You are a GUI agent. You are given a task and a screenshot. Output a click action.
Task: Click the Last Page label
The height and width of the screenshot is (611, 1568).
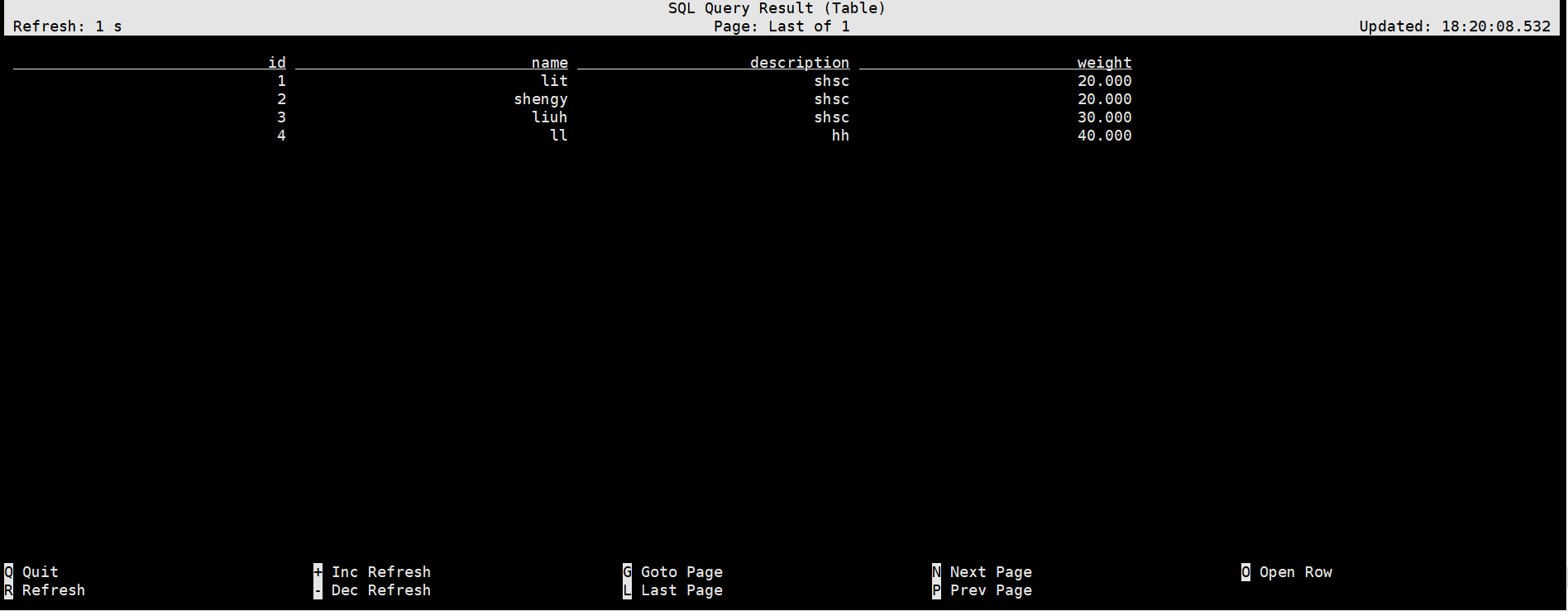tap(681, 590)
